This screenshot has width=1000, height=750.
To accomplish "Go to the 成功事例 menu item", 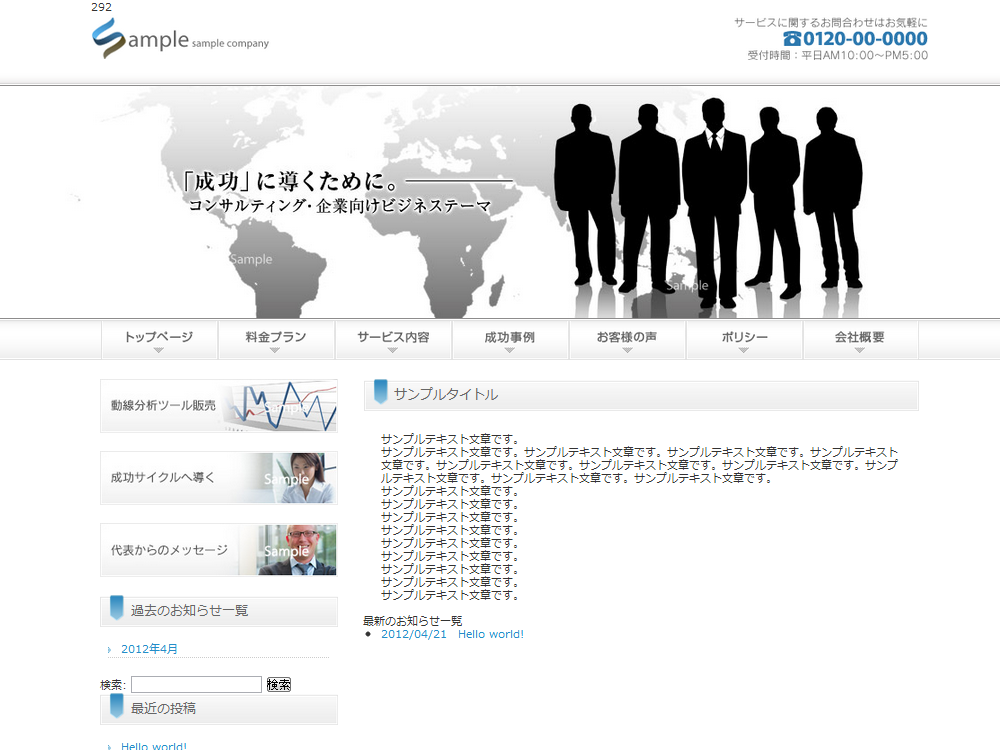I will (510, 340).
